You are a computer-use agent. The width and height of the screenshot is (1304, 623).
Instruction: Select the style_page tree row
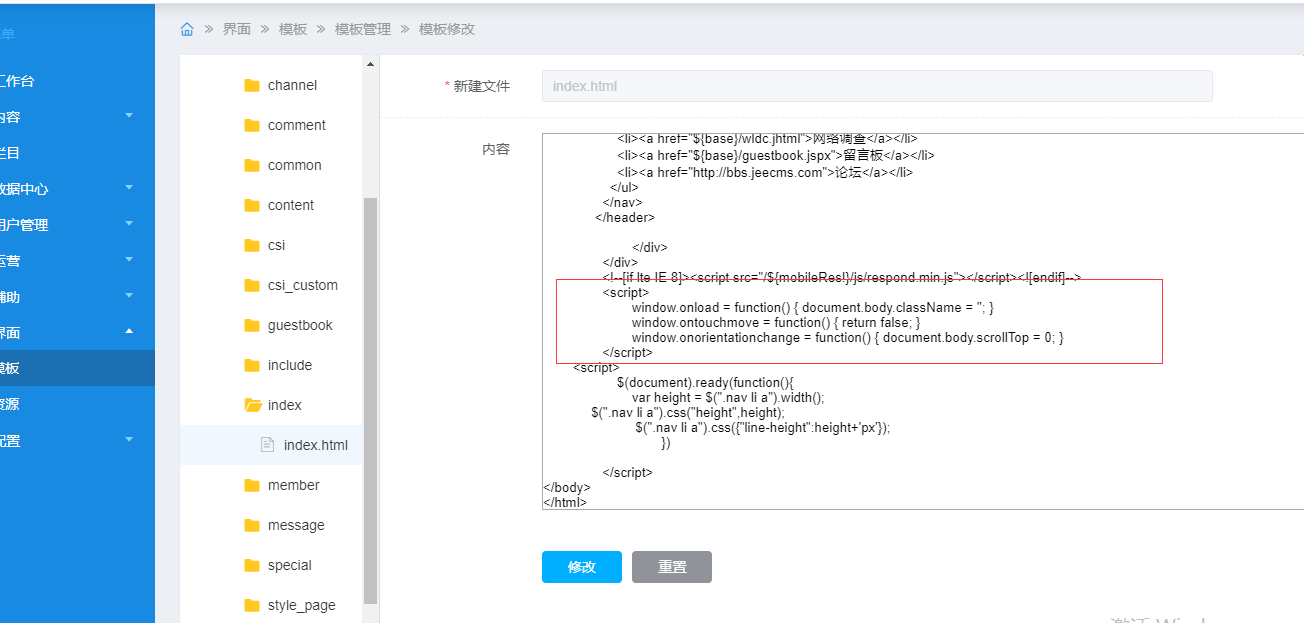point(271,605)
